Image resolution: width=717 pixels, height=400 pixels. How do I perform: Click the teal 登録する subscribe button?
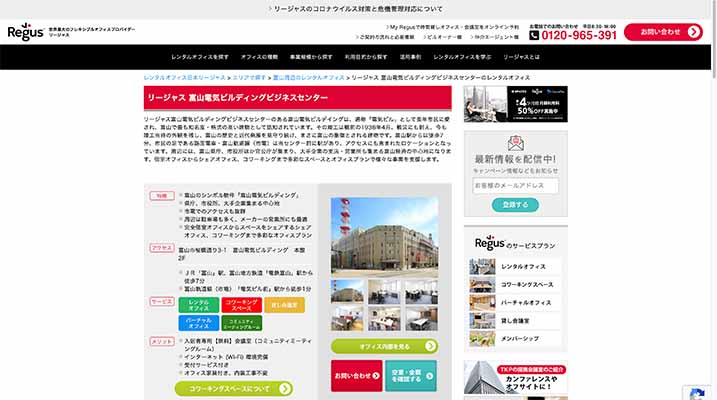pyautogui.click(x=515, y=205)
